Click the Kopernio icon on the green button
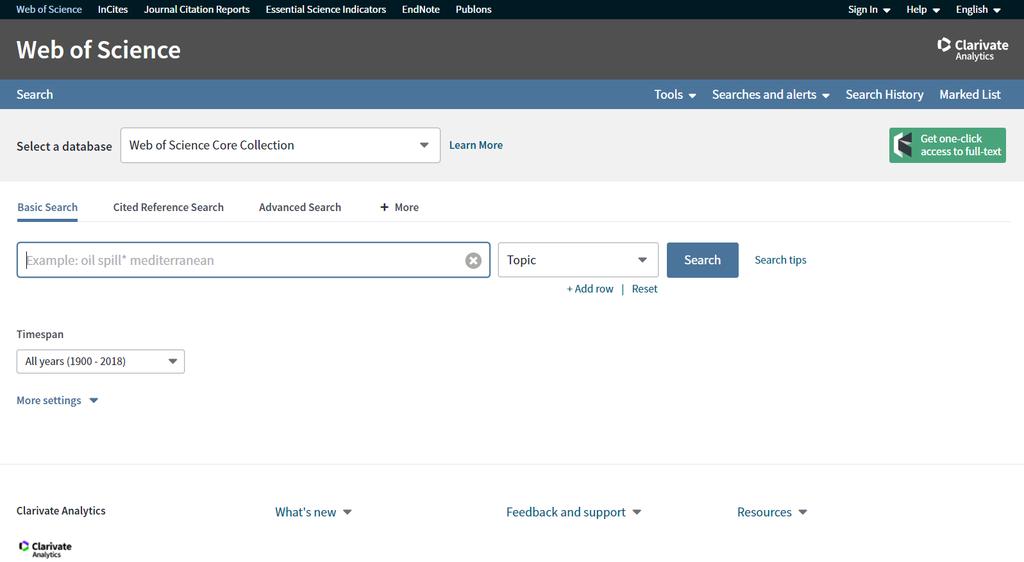The image size is (1024, 562). 903,145
